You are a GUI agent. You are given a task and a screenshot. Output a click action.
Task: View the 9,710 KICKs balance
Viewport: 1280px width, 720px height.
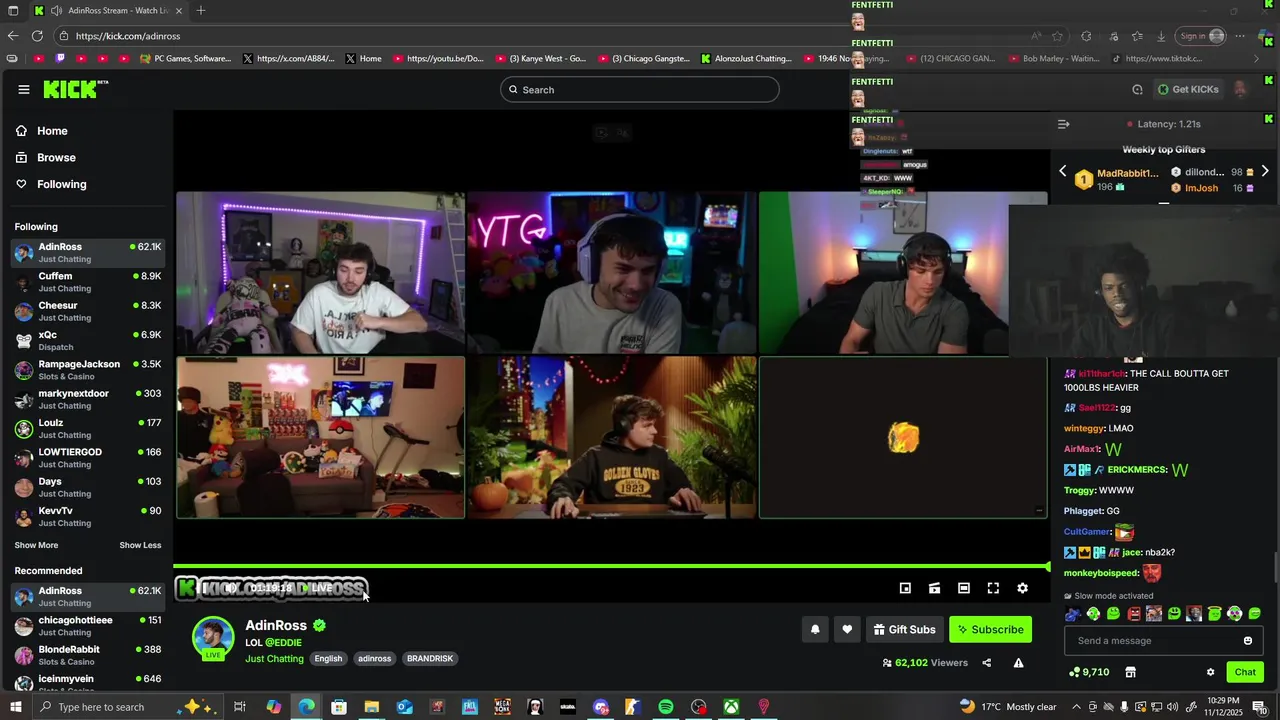coord(1089,672)
